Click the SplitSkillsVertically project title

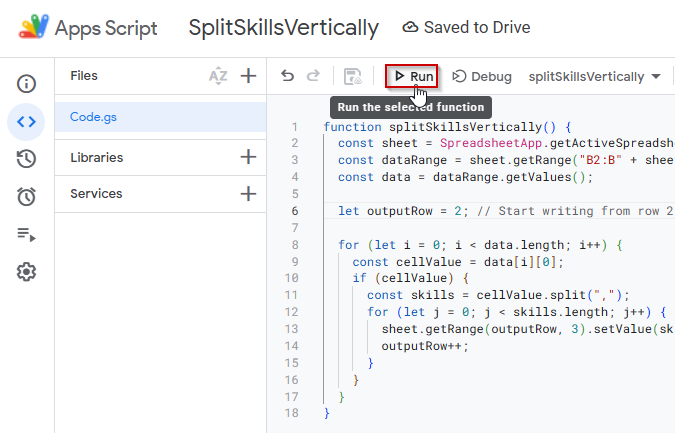coord(284,28)
